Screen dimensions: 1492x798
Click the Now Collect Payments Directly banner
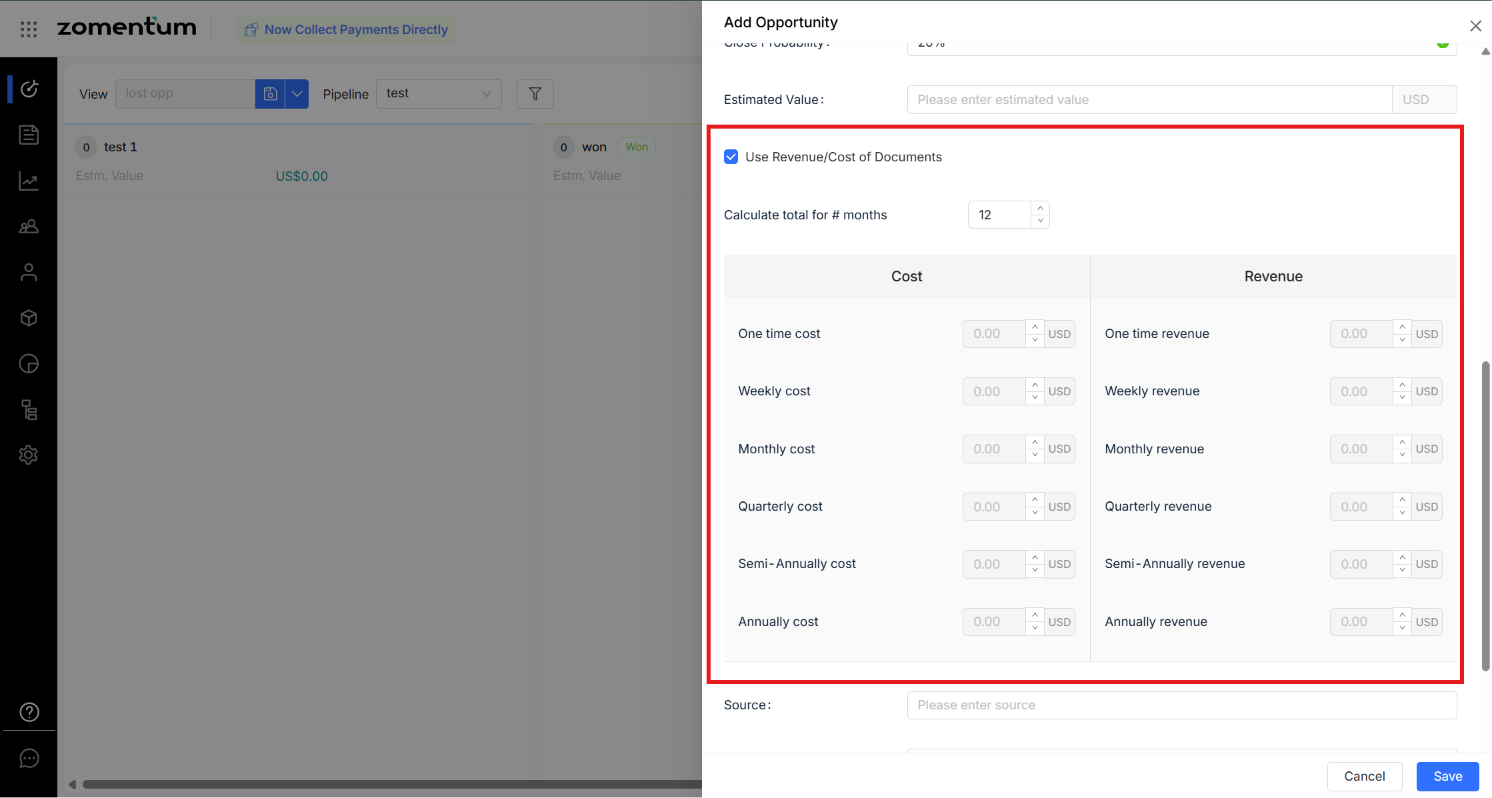click(x=346, y=30)
